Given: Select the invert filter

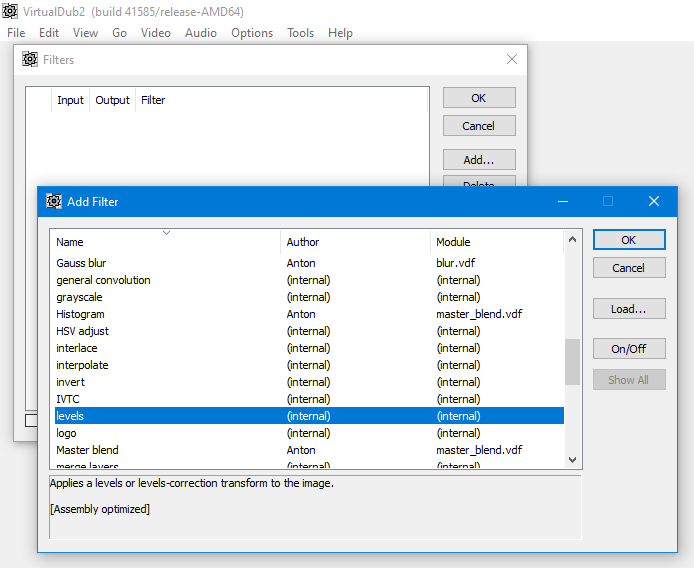Looking at the screenshot, I should 309,382.
